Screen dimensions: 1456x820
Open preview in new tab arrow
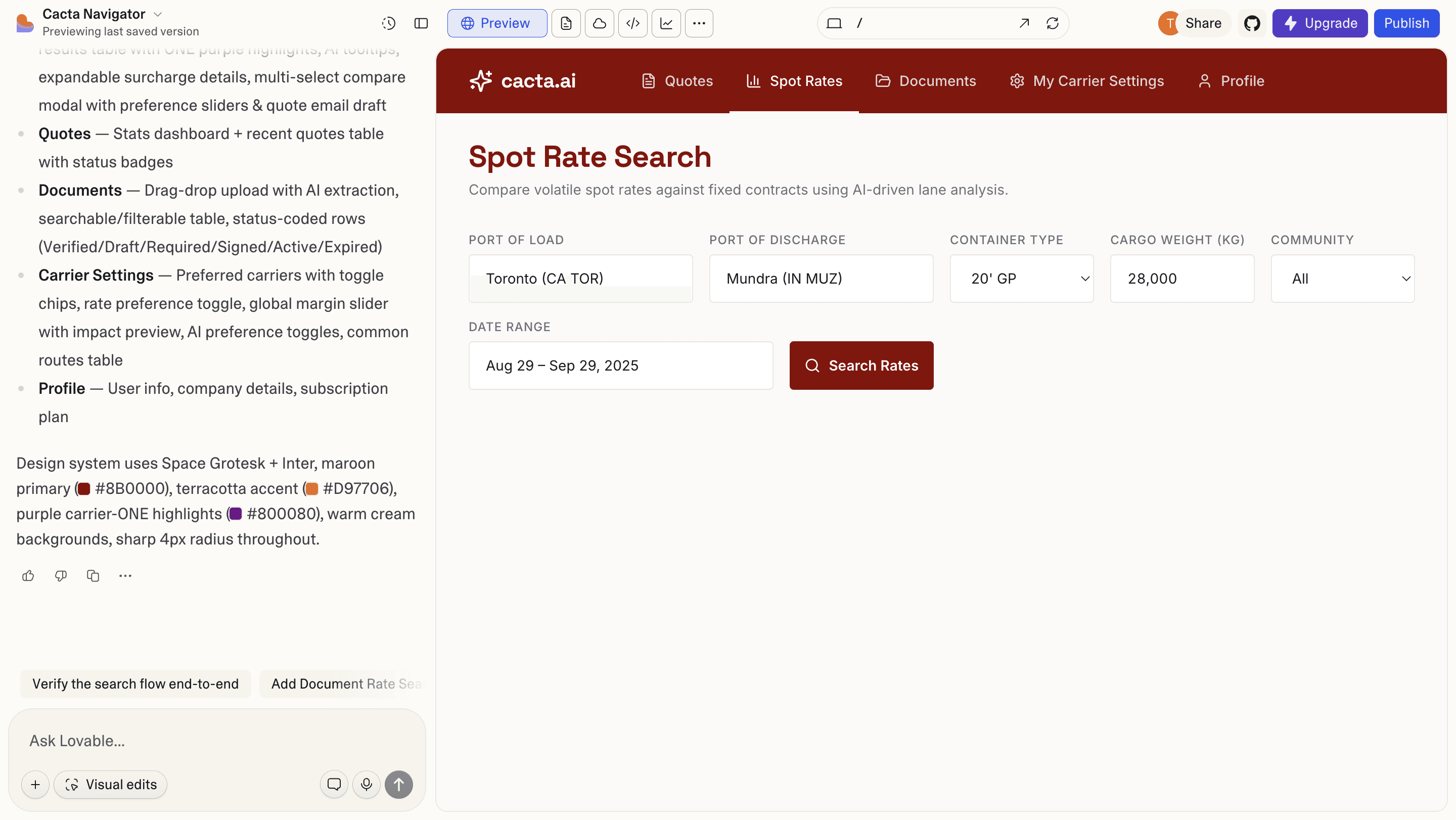[1024, 23]
